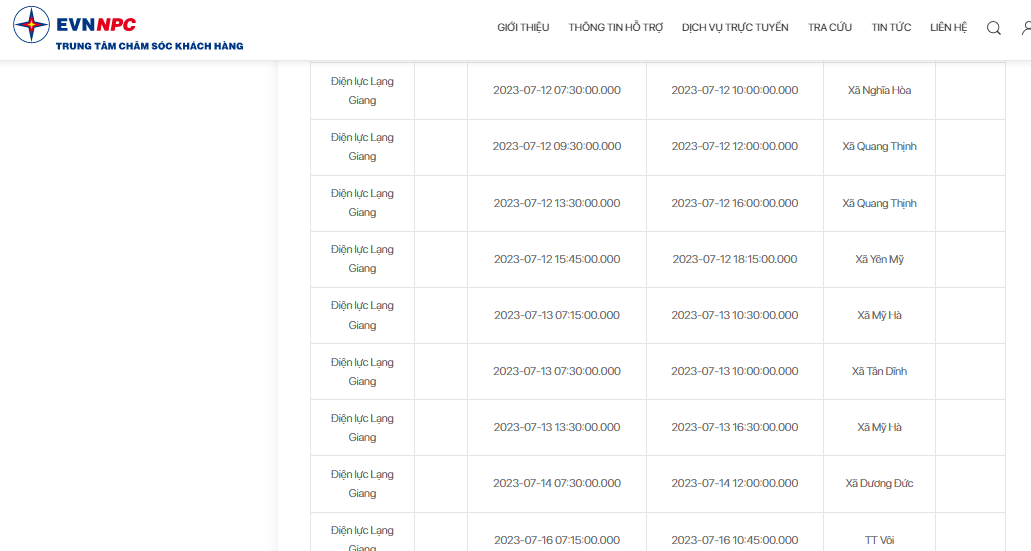Open the search magnifier icon
Viewport: 1031px width, 551px height.
coord(994,28)
